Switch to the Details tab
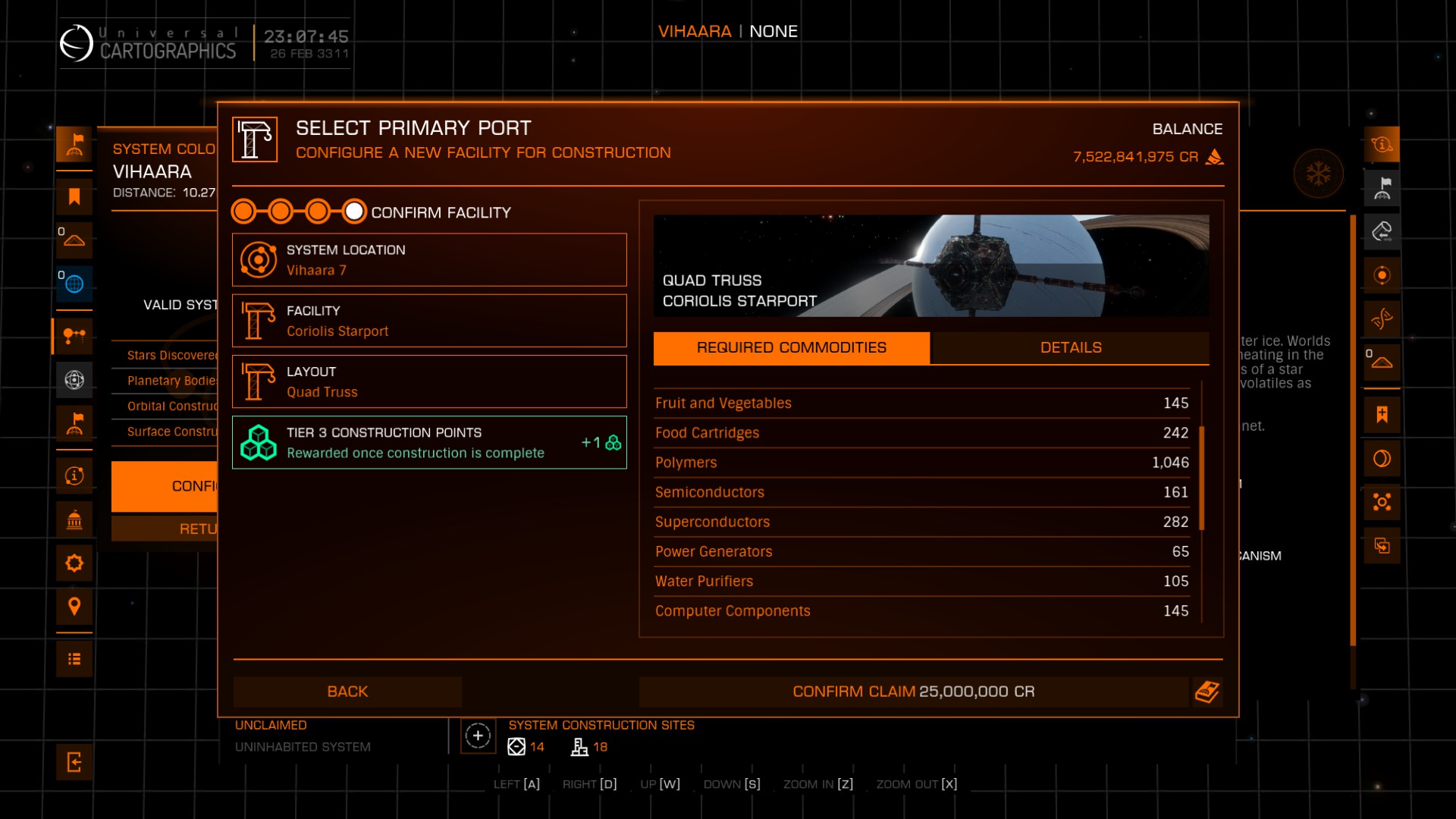Screen dimensions: 1456x819 (x=1070, y=347)
